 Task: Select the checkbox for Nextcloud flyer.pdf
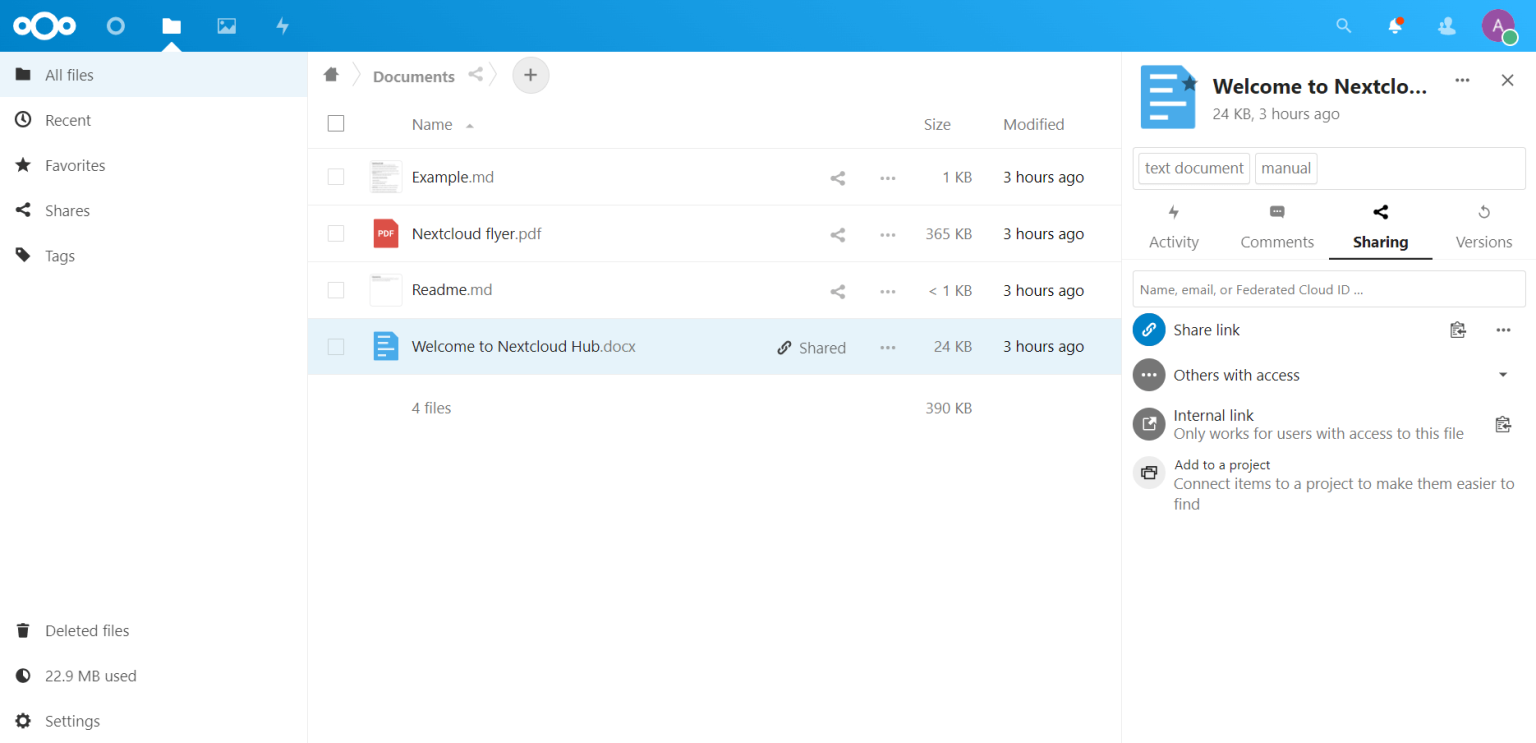[336, 233]
